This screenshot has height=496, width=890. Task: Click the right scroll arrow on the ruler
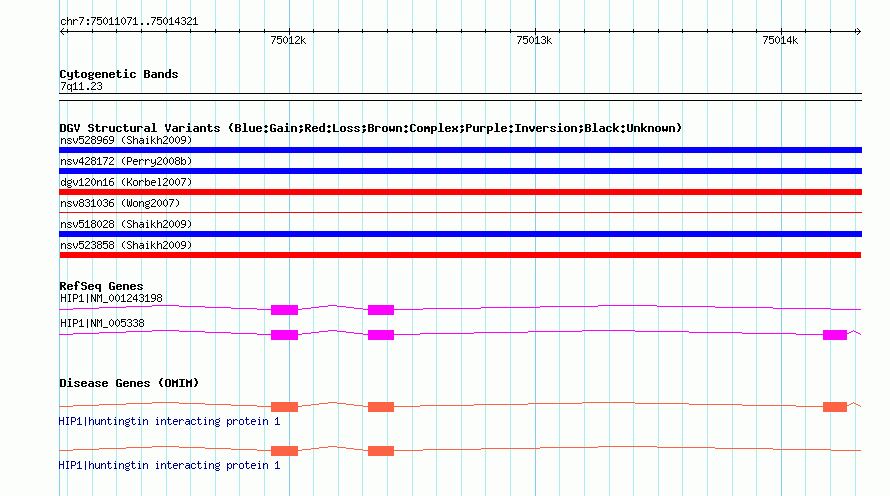tap(858, 32)
